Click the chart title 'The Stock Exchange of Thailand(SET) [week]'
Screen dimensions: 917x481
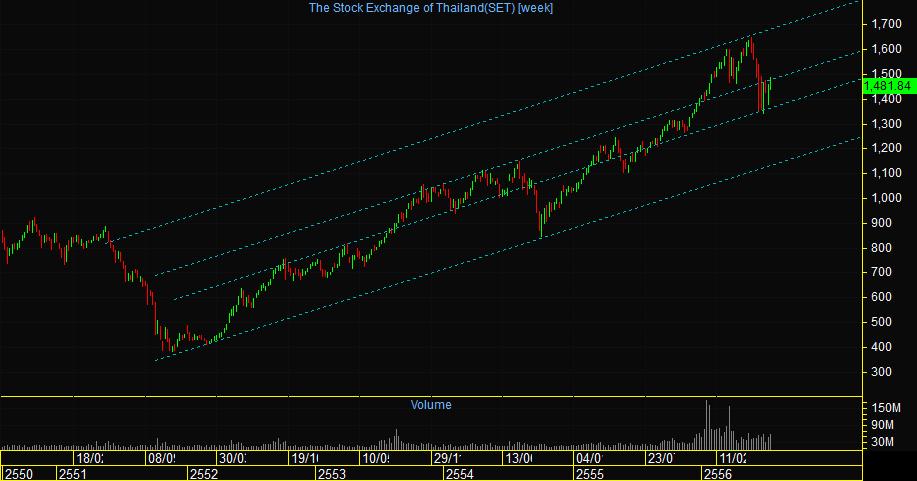pyautogui.click(x=430, y=8)
